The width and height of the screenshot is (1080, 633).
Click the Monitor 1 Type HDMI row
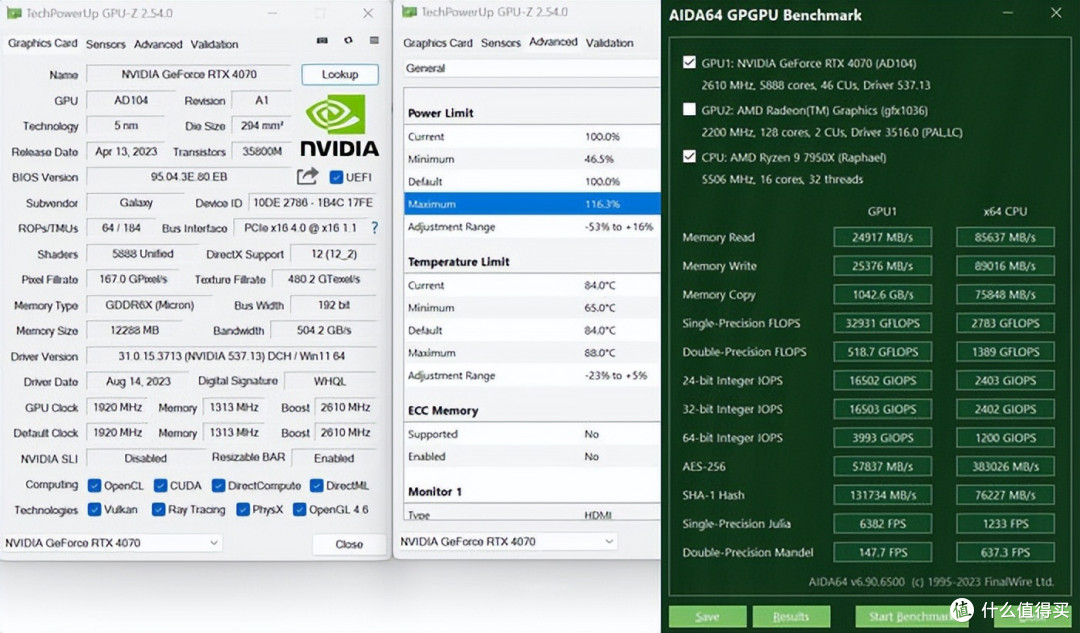532,514
